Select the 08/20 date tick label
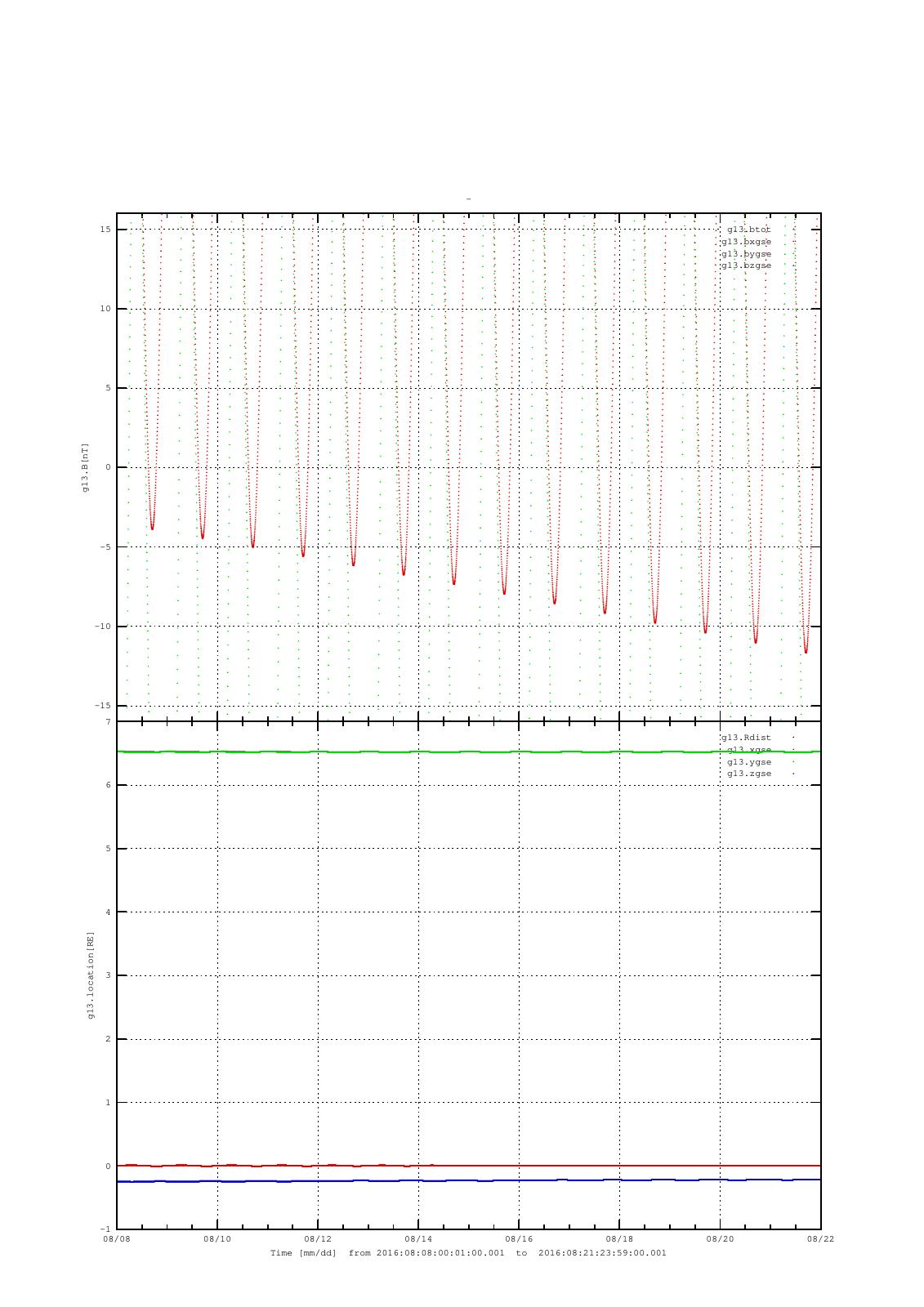924x1307 pixels. [x=720, y=1239]
